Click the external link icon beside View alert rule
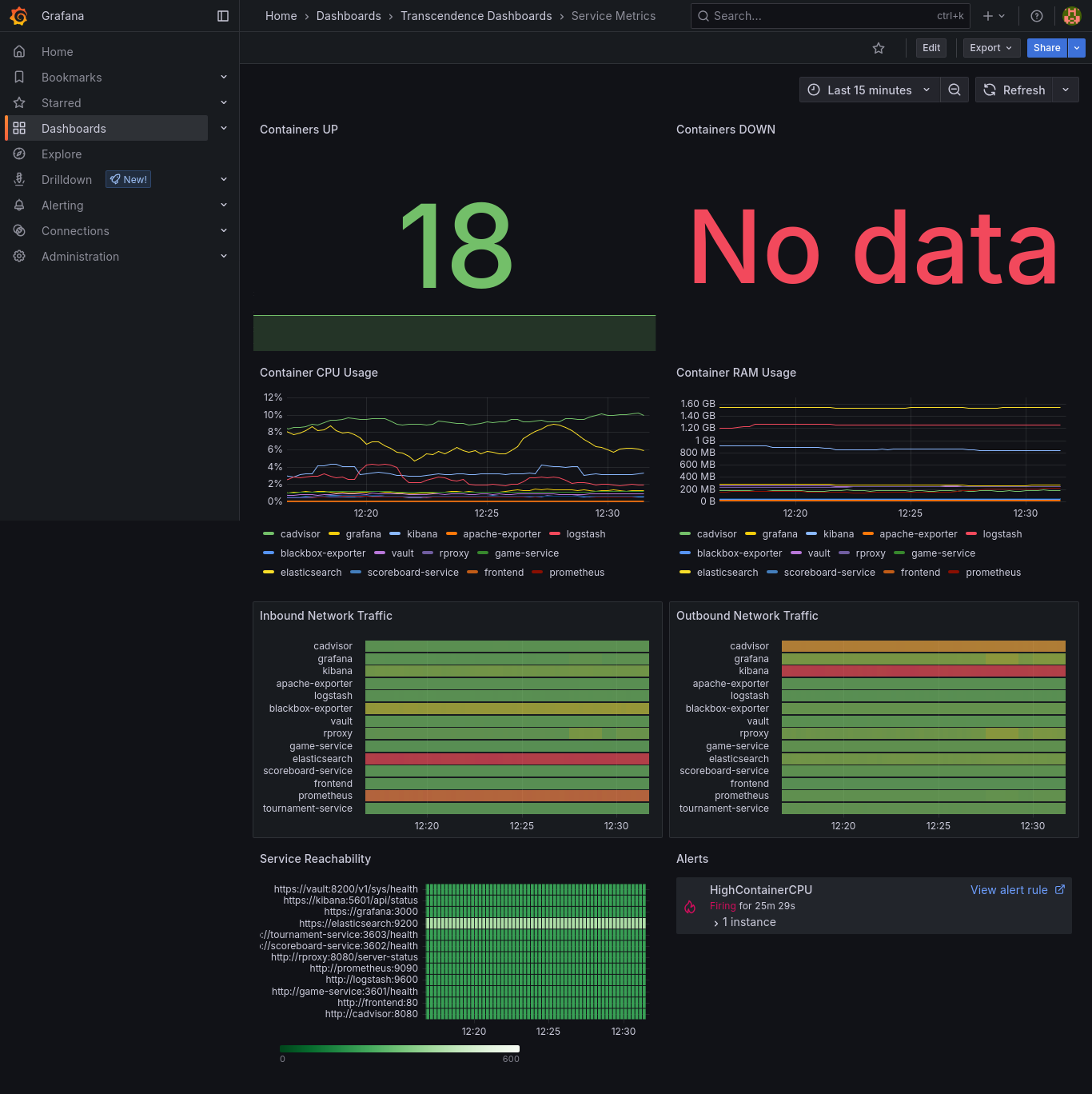1092x1094 pixels. [x=1060, y=889]
